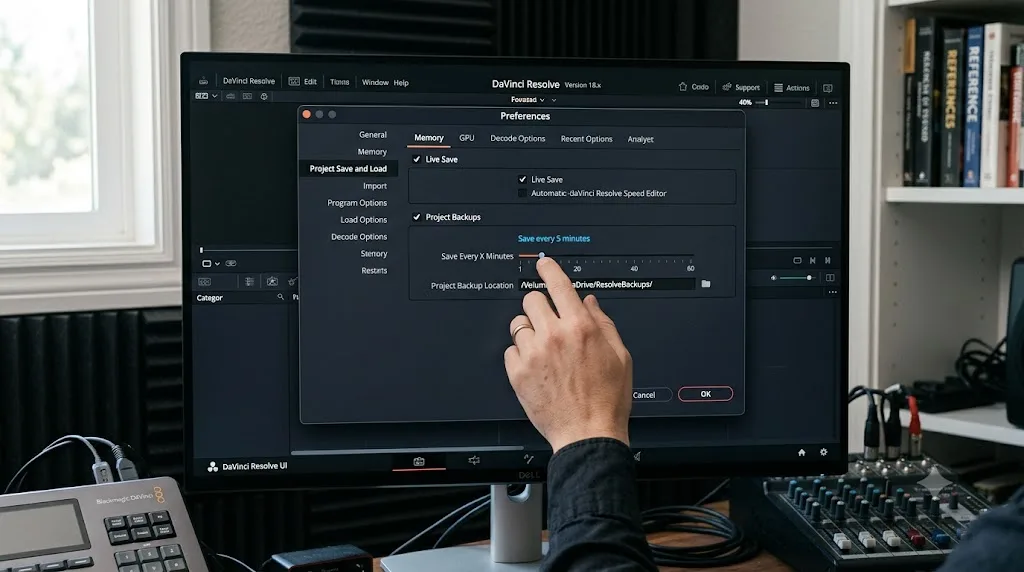The image size is (1024, 572).
Task: Enable Automatic-daVinci Resolve Speed Editor checkbox
Action: 522,193
